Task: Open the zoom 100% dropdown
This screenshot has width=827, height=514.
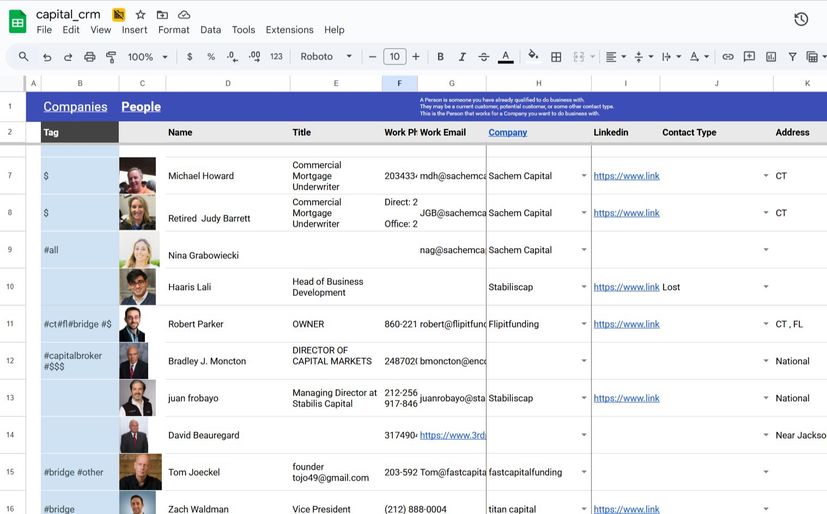Action: 148,57
